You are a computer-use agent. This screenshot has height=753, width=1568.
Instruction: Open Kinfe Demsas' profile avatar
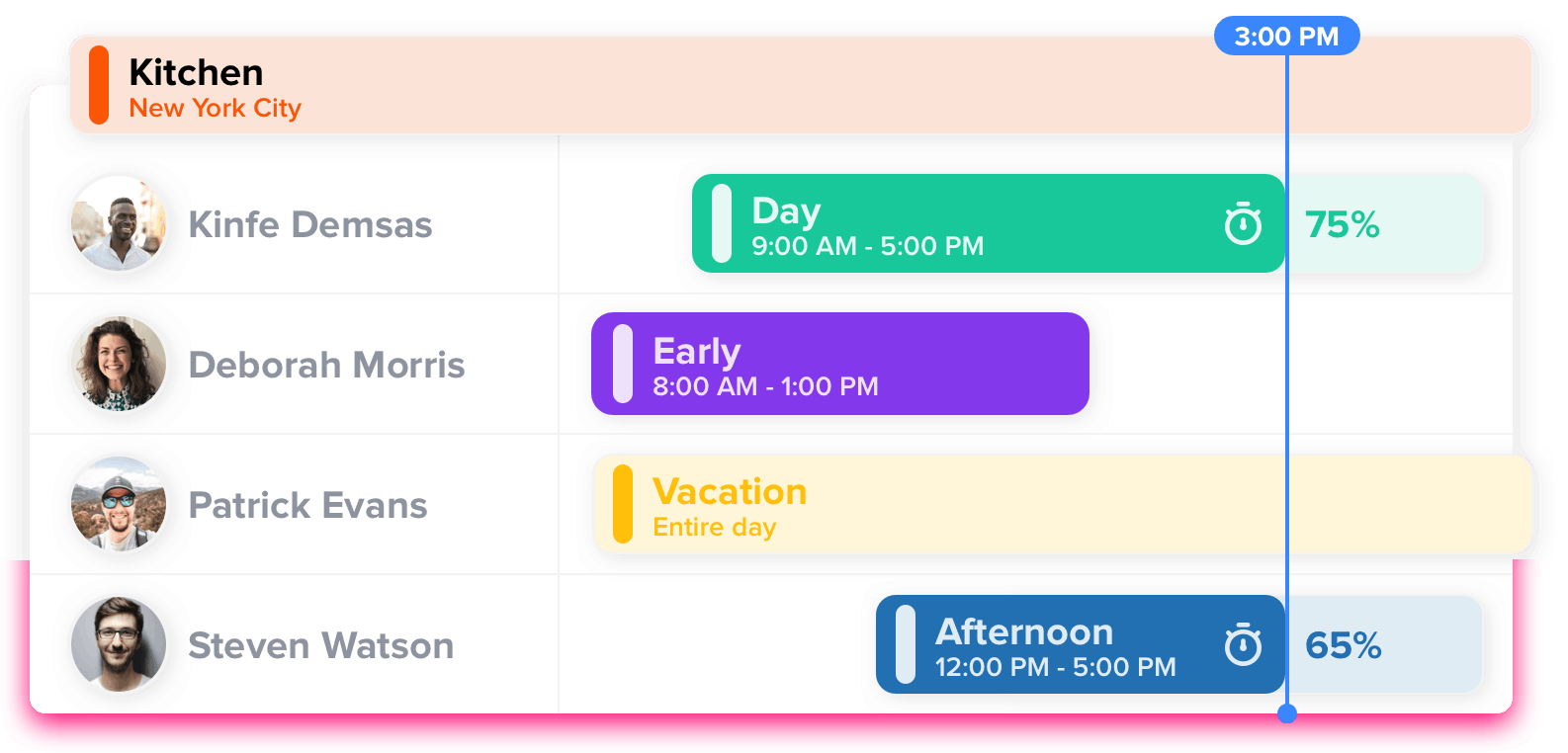[x=118, y=224]
